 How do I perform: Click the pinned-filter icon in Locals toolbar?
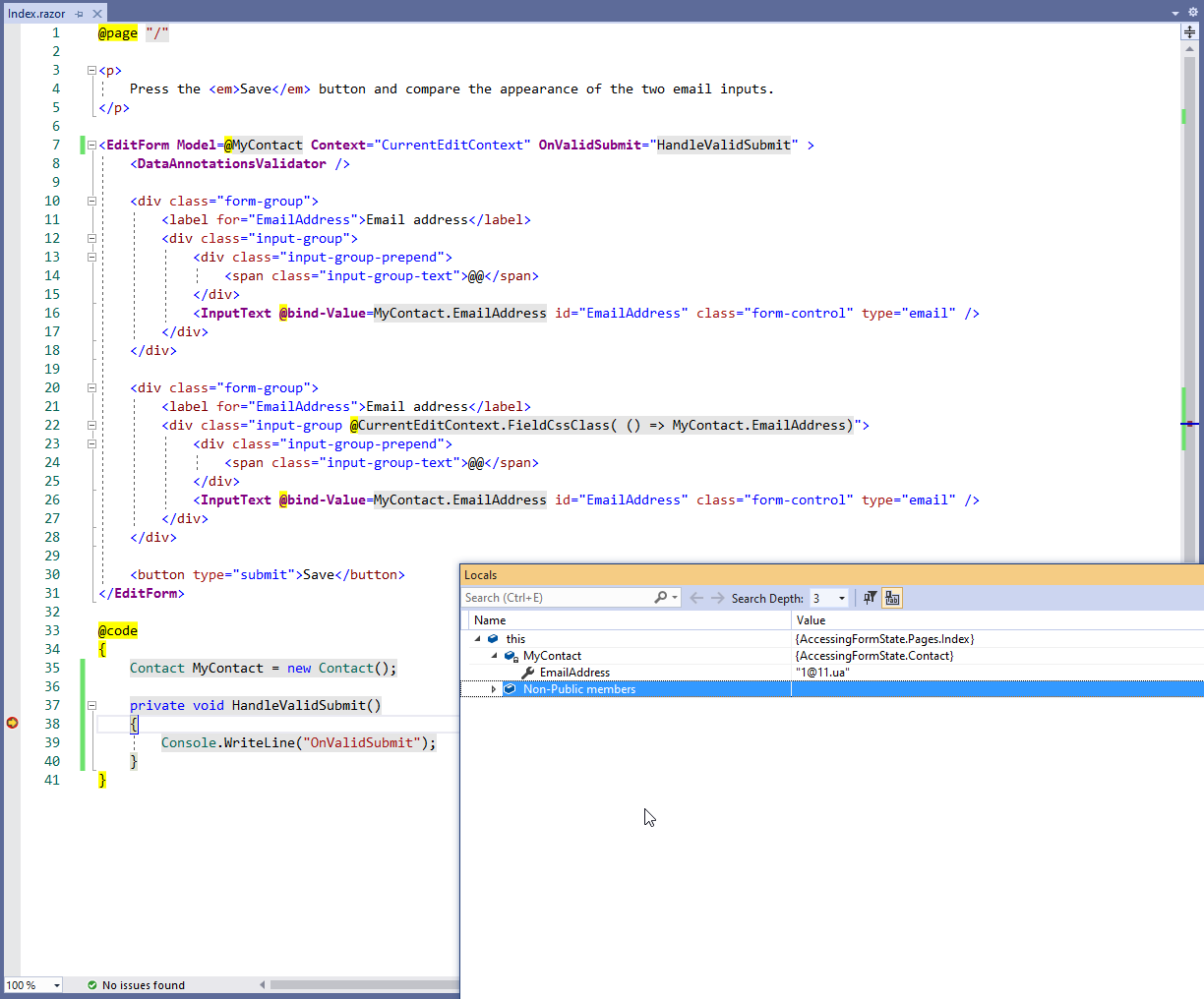tap(870, 598)
